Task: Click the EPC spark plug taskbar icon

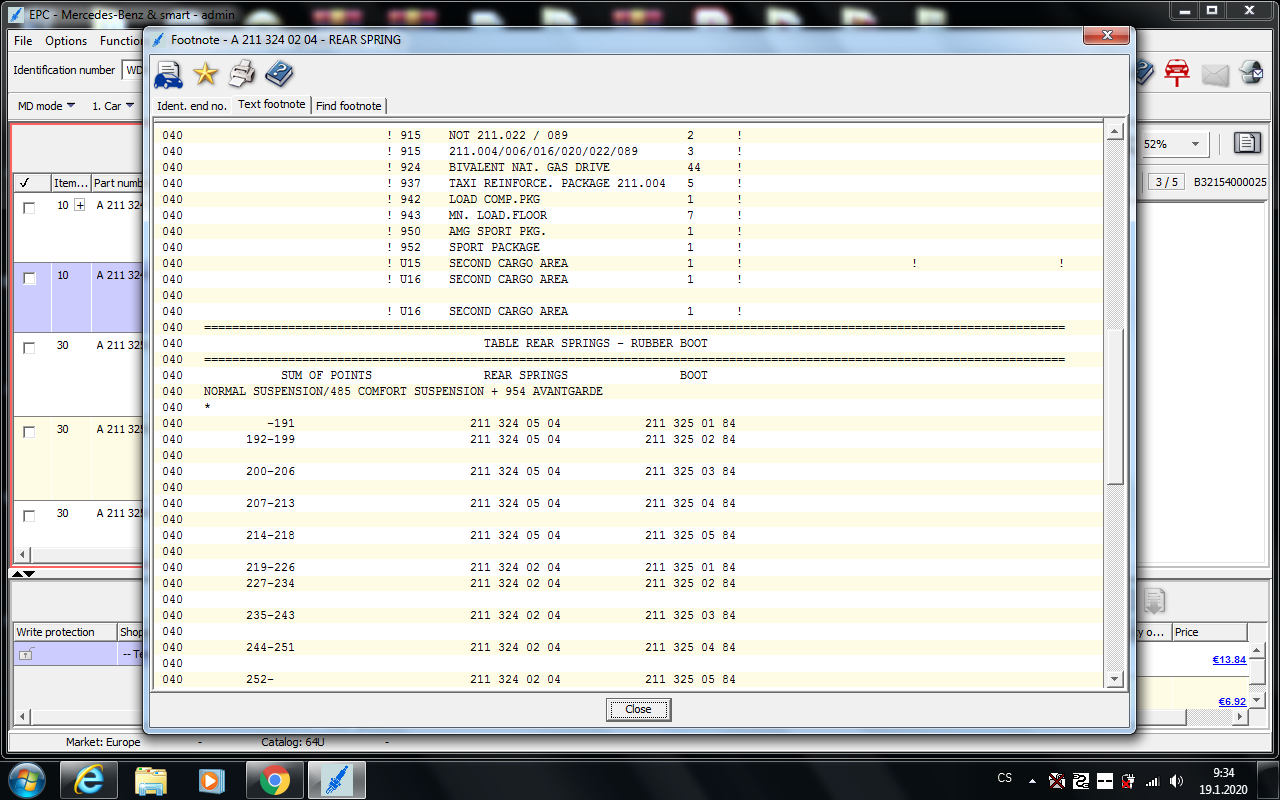Action: (x=337, y=780)
